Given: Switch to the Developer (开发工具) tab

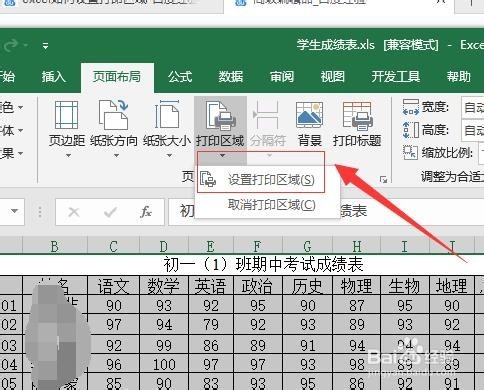Looking at the screenshot, I should point(396,77).
